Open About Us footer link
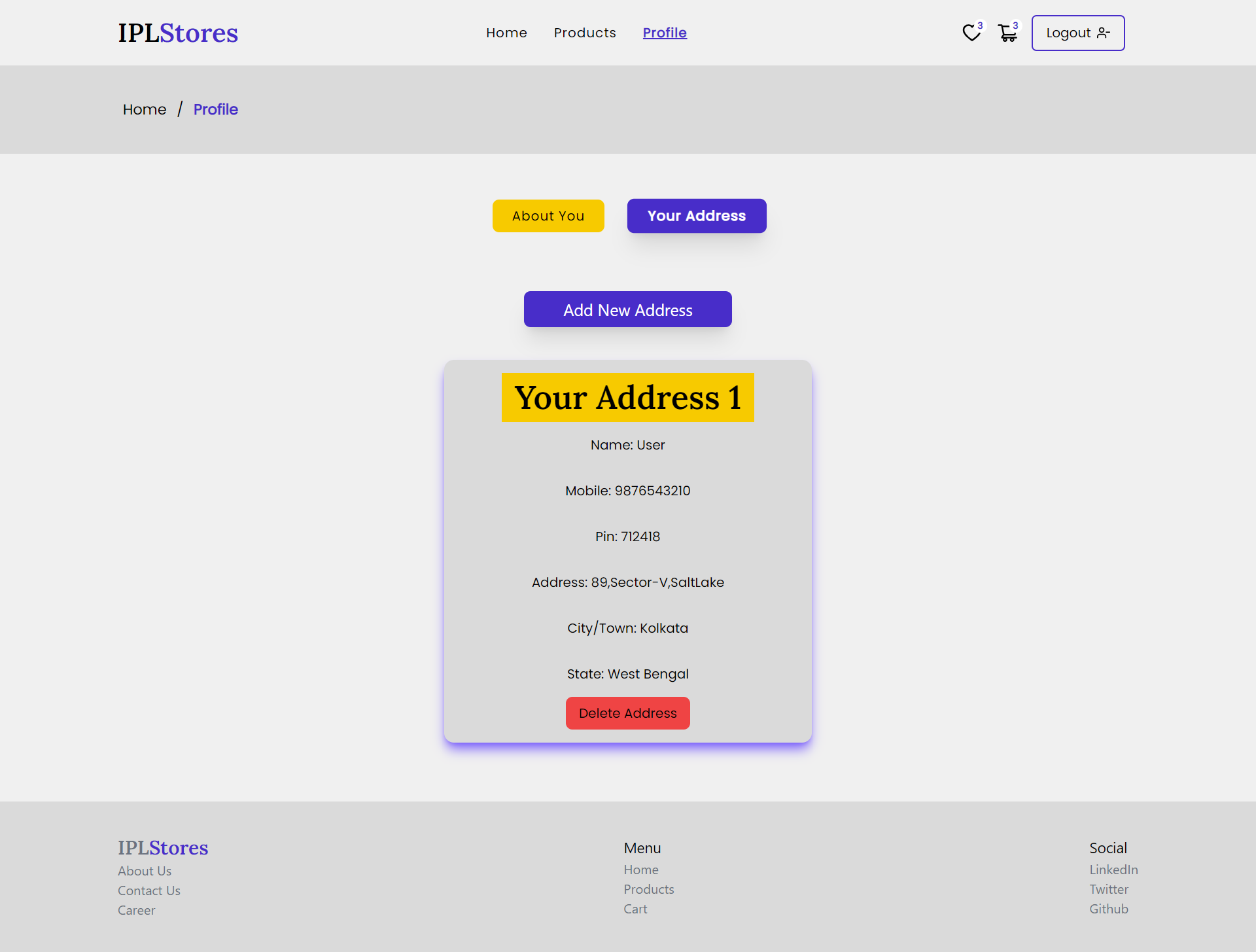Image resolution: width=1256 pixels, height=952 pixels. (145, 871)
